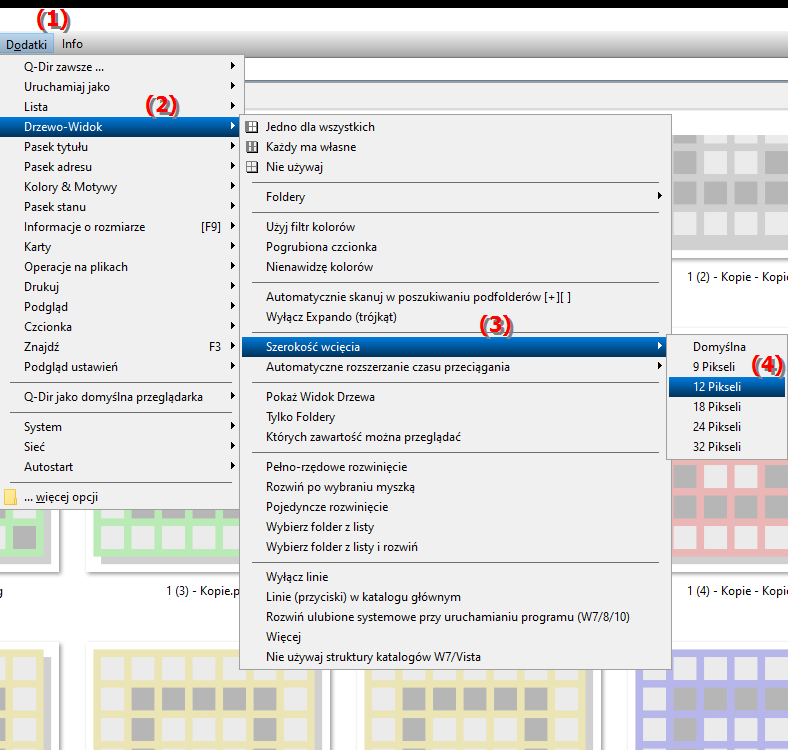
Task: Open the Drukuj submenu
Action: point(120,287)
